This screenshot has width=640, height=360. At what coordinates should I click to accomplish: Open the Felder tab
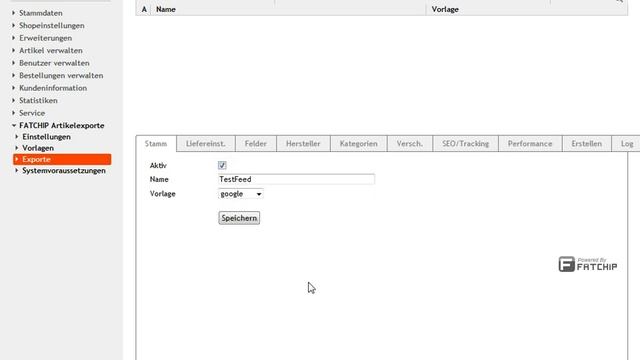pos(256,144)
